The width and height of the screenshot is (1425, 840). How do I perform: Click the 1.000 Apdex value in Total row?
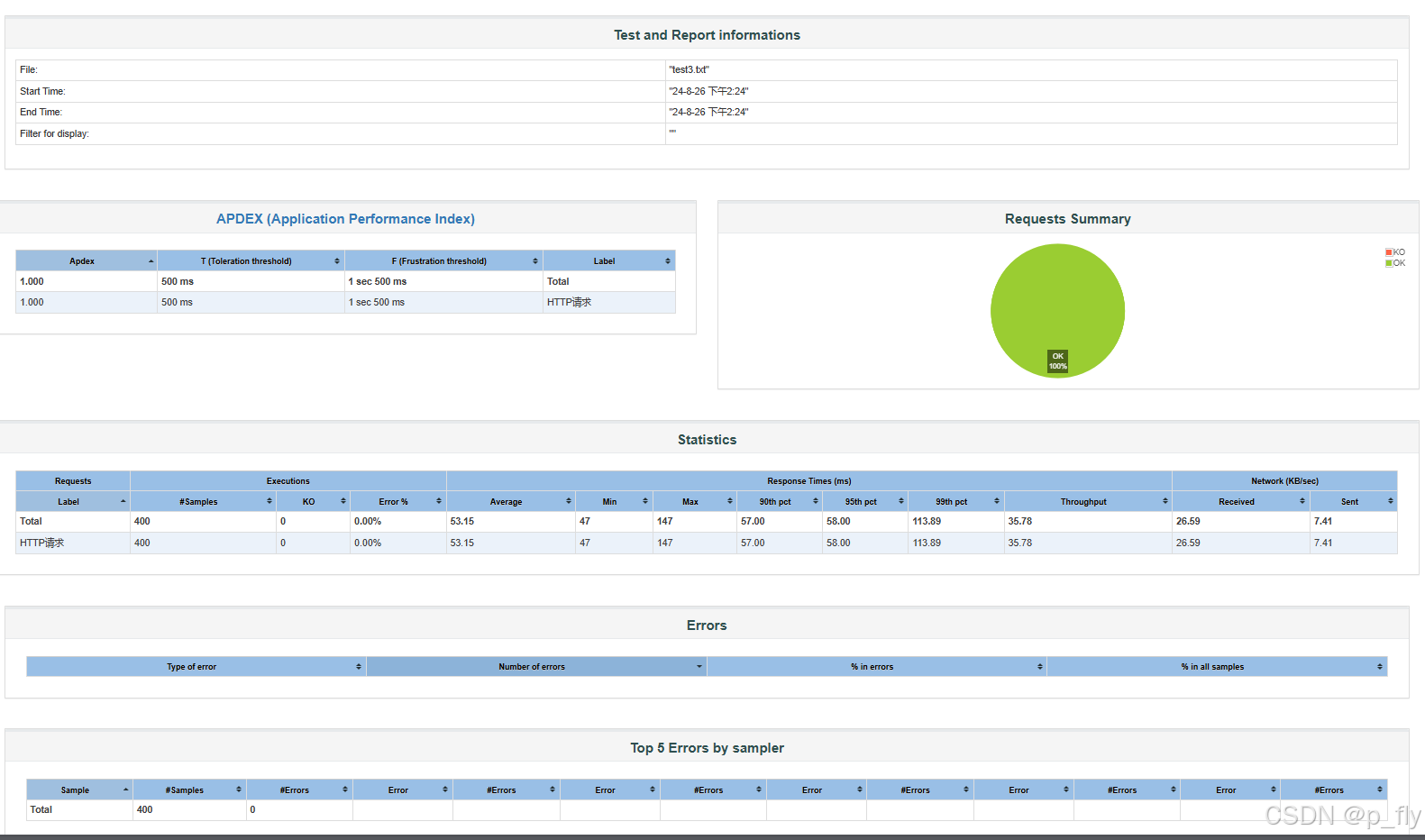[x=32, y=282]
